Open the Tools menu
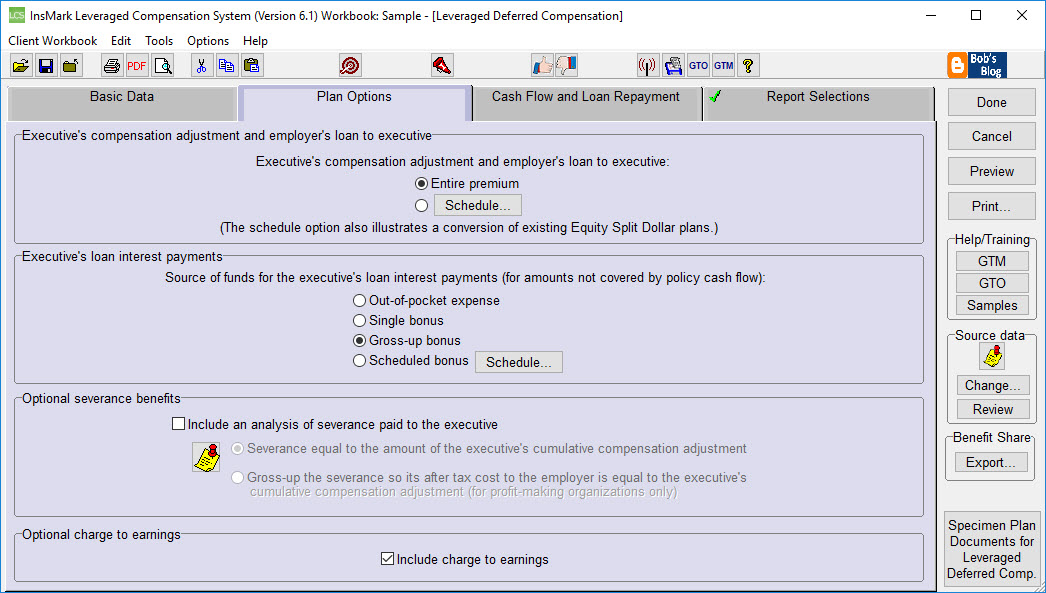 click(x=159, y=40)
